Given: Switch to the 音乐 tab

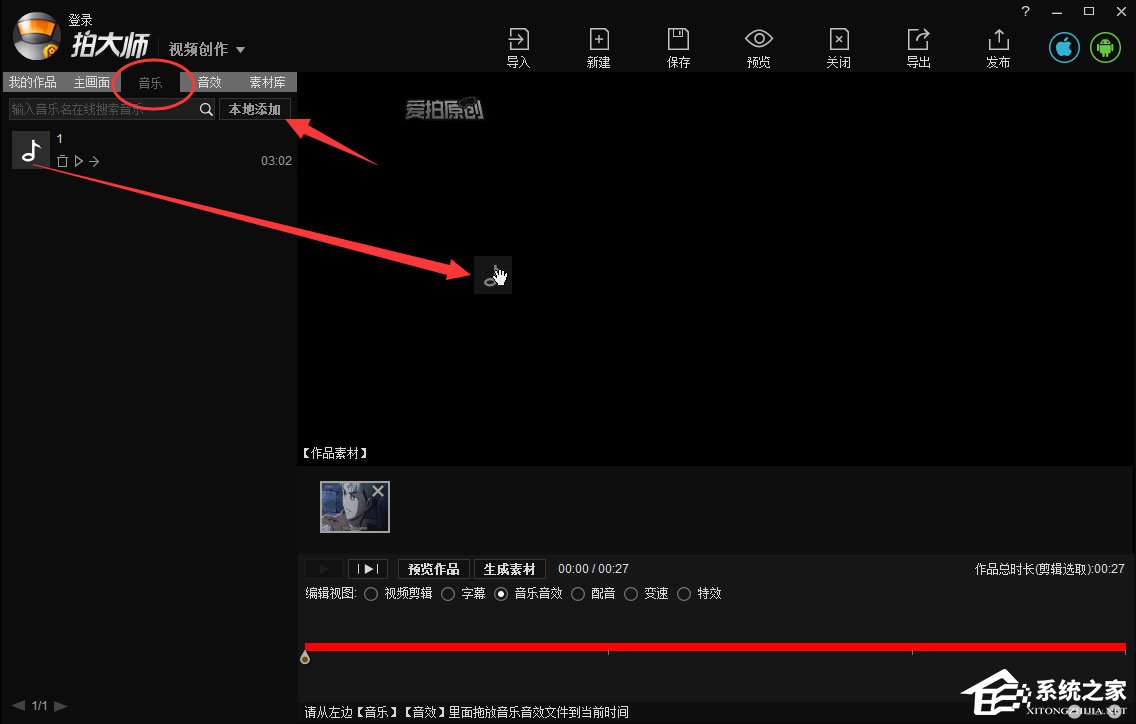Looking at the screenshot, I should tap(151, 83).
